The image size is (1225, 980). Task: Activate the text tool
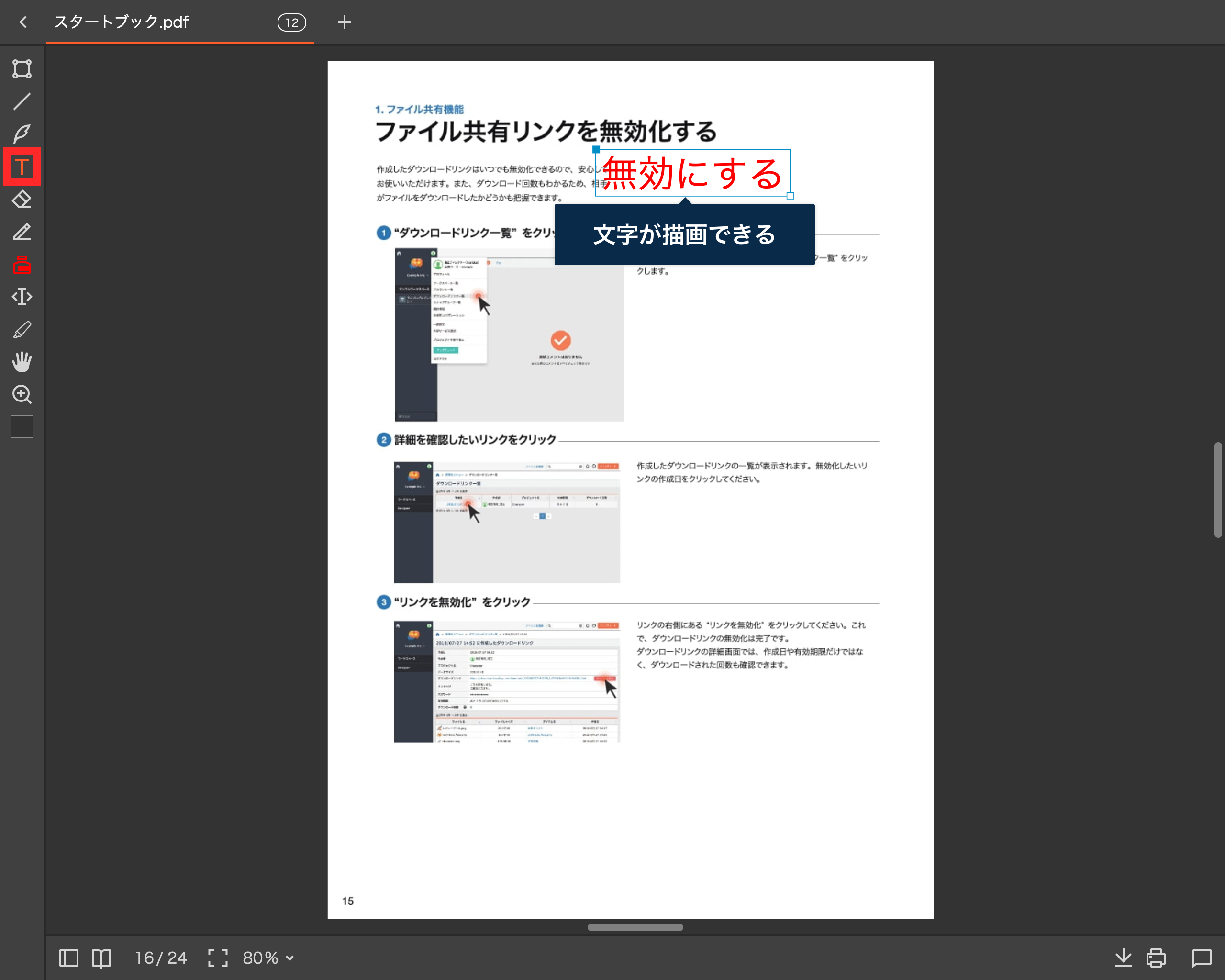(x=22, y=167)
